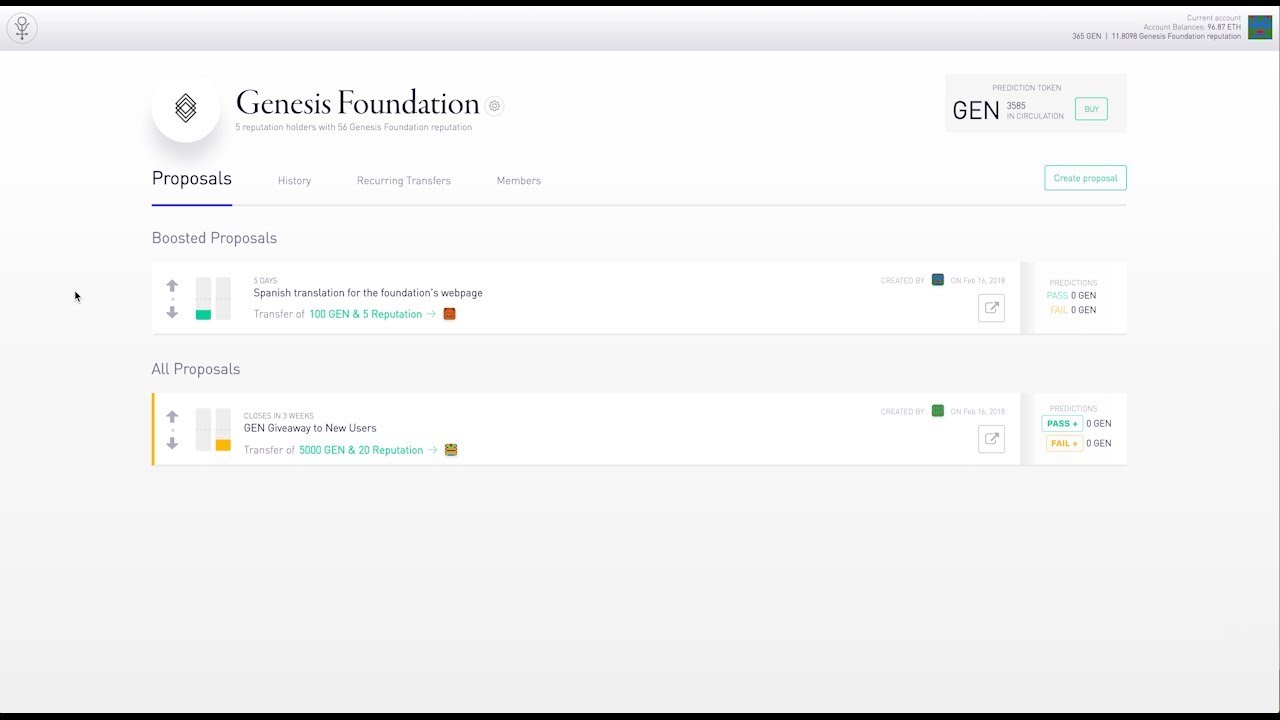Viewport: 1280px width, 720px height.
Task: Open external link of Spanish translation proposal
Action: click(991, 308)
